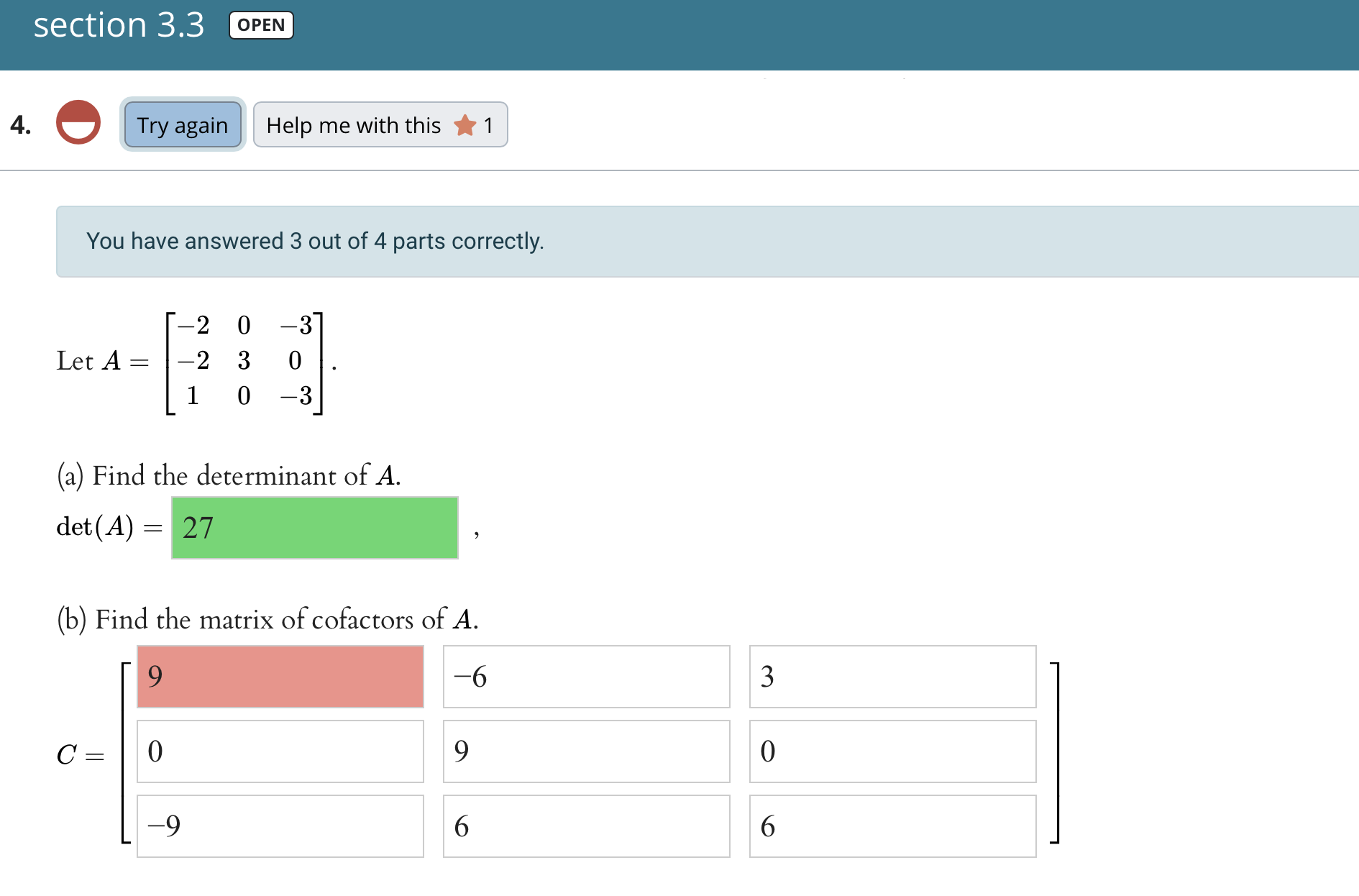
Task: Click the red partial-score status icon
Action: (78, 122)
